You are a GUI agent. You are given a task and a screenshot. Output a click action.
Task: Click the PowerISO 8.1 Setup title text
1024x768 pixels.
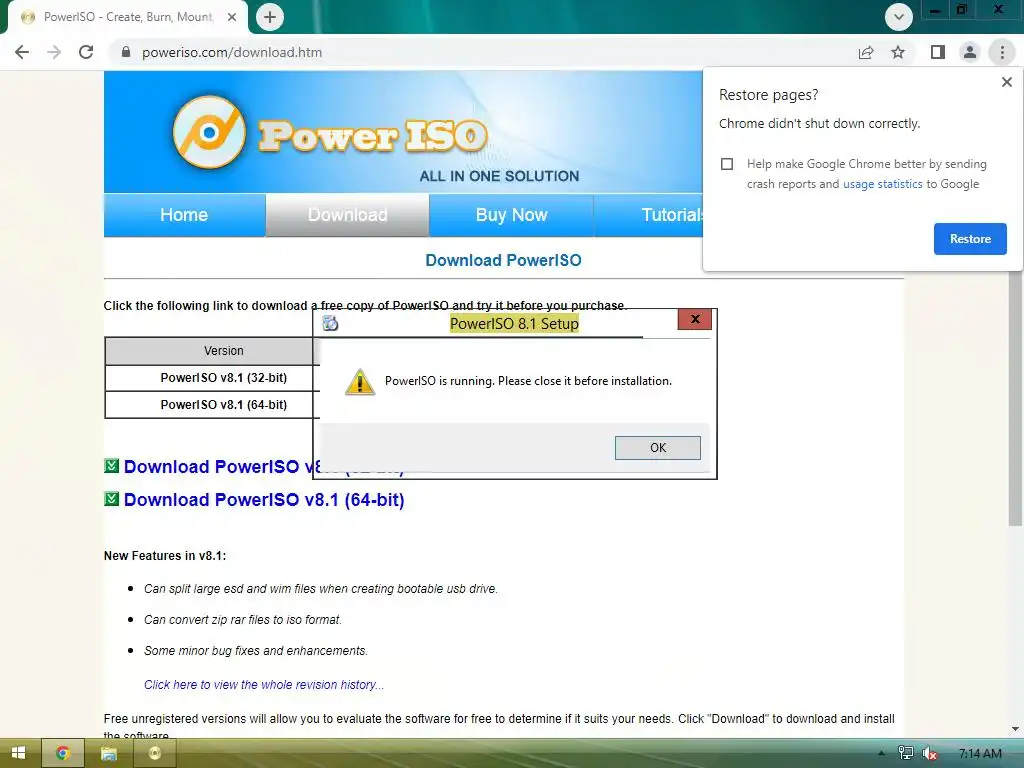coord(514,323)
